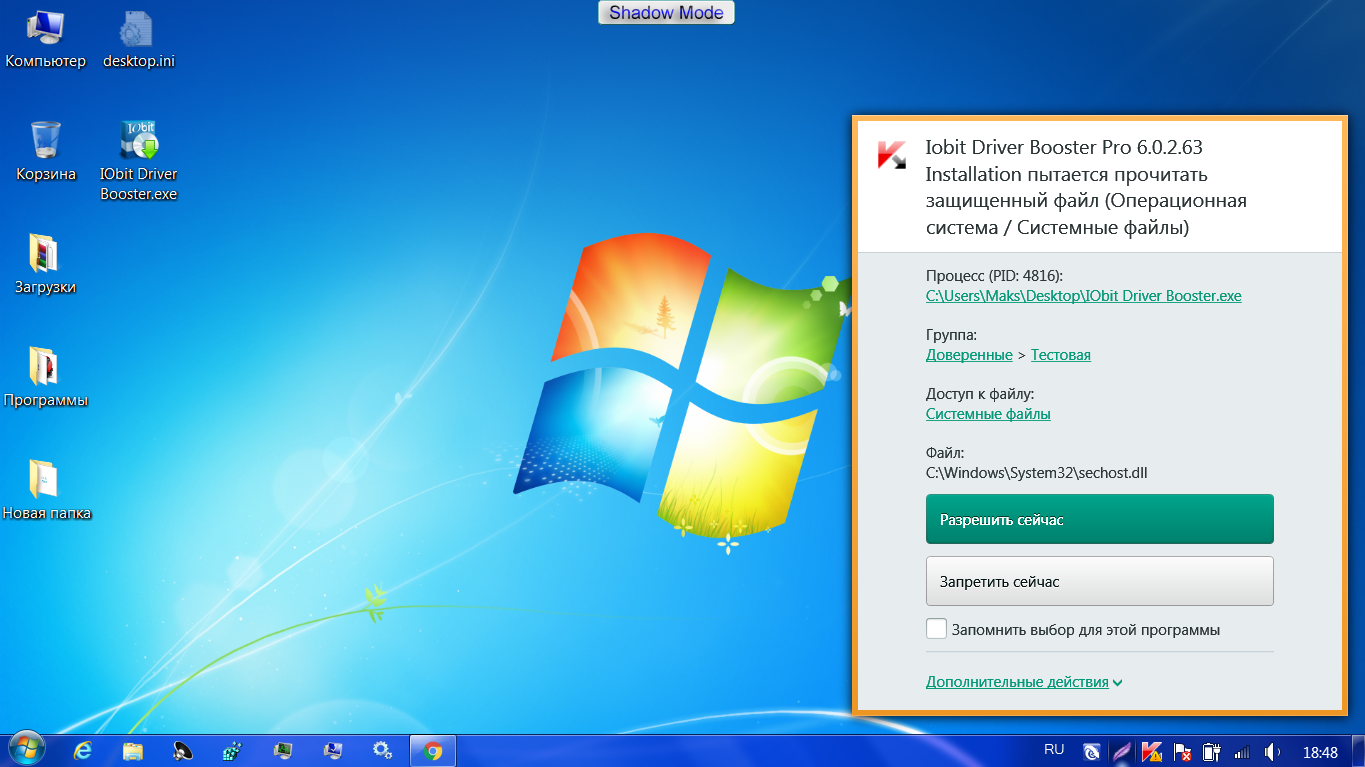Click the 'Запретить сейчас' button
The height and width of the screenshot is (767, 1365).
(x=1099, y=581)
